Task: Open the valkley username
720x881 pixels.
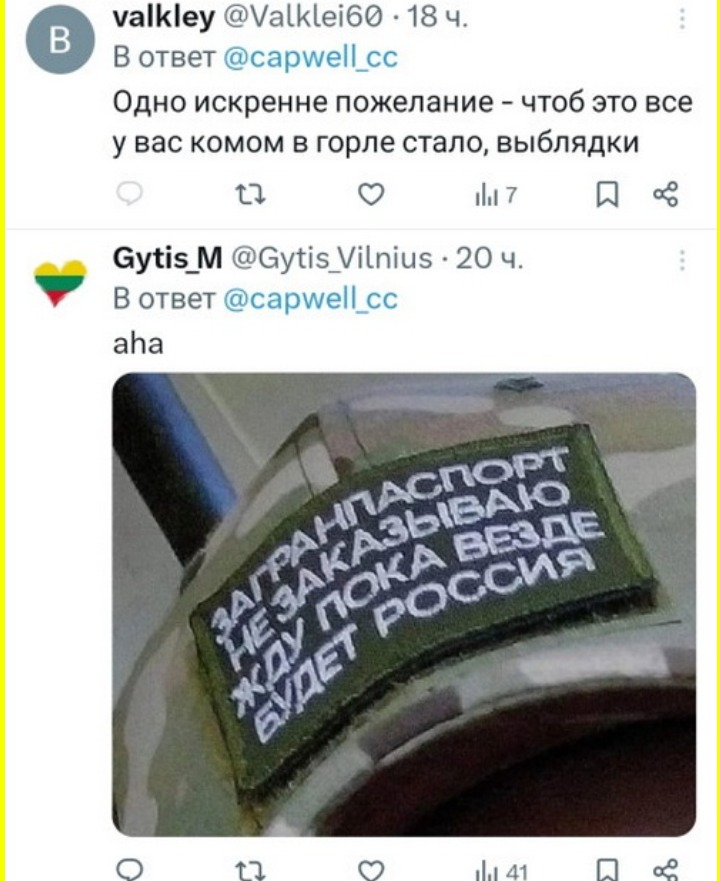Action: point(164,16)
